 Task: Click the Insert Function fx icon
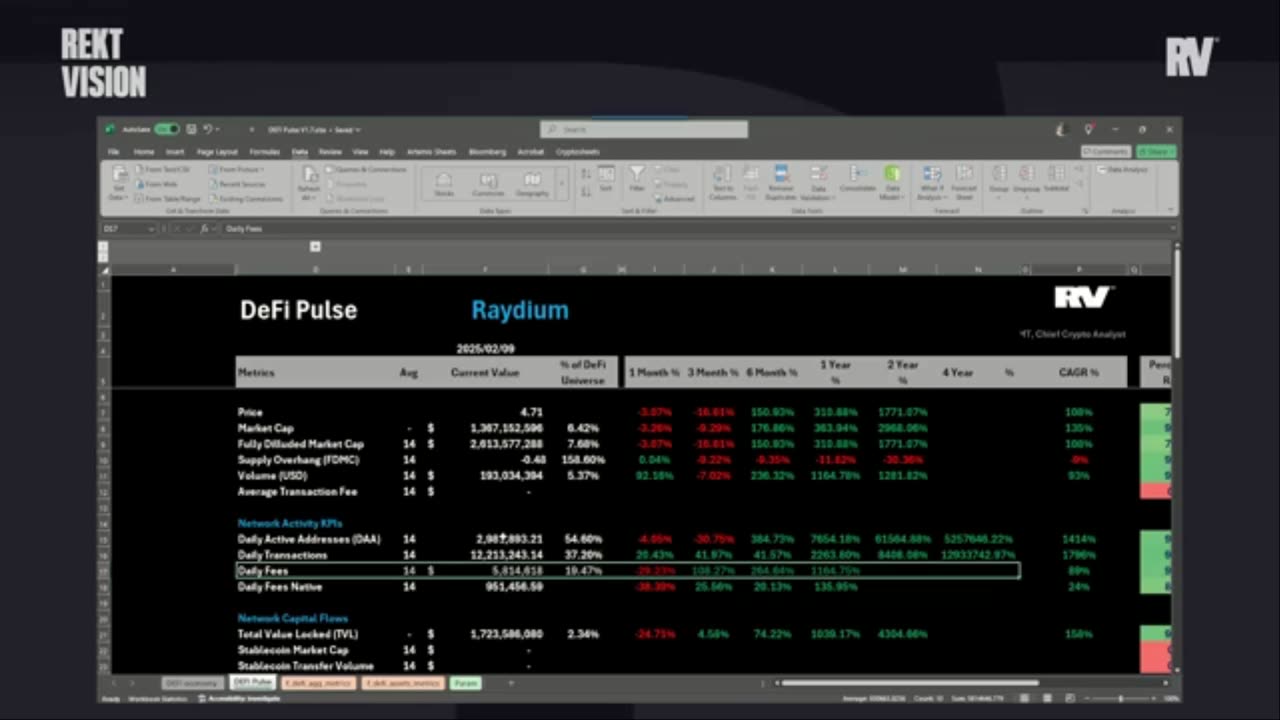[202, 229]
